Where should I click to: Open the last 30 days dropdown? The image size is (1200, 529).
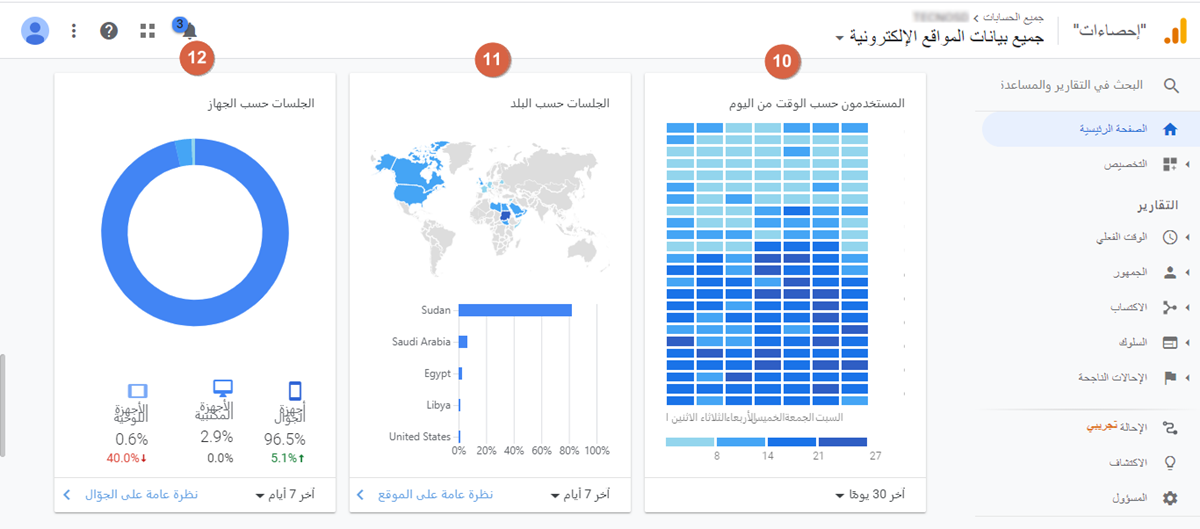[x=870, y=494]
